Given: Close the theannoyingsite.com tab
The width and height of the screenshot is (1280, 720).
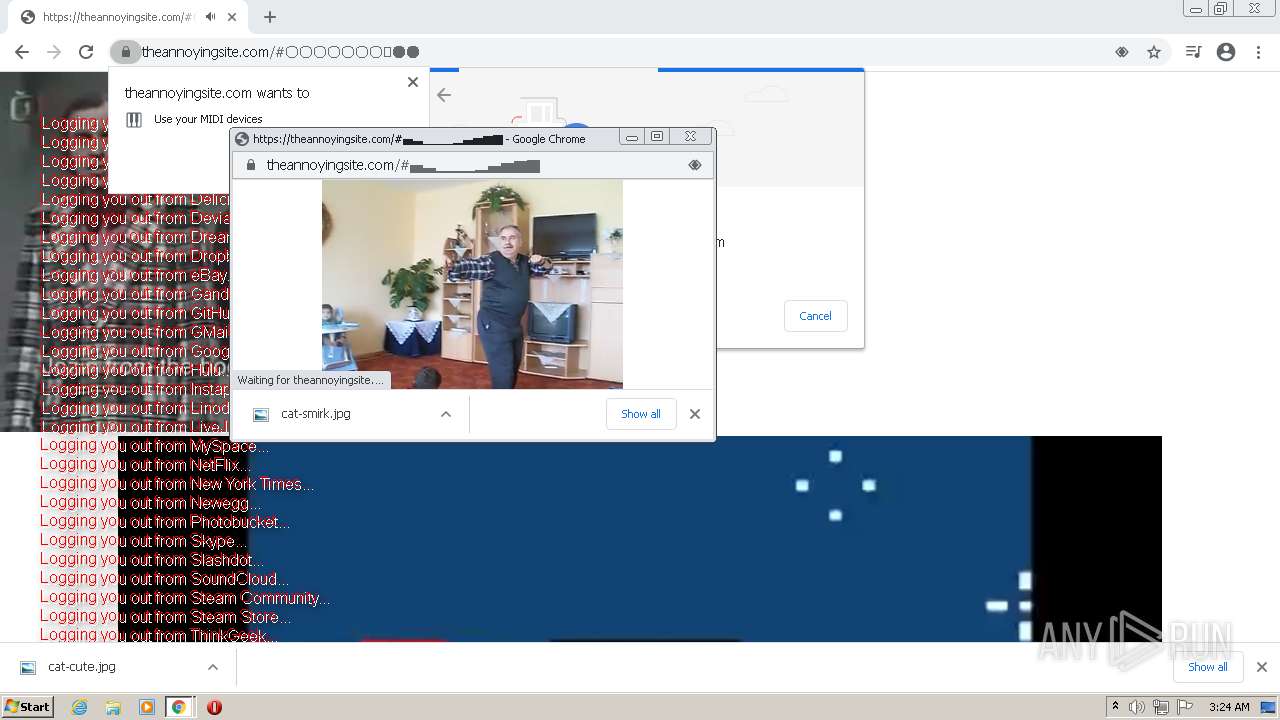Looking at the screenshot, I should pyautogui.click(x=232, y=17).
